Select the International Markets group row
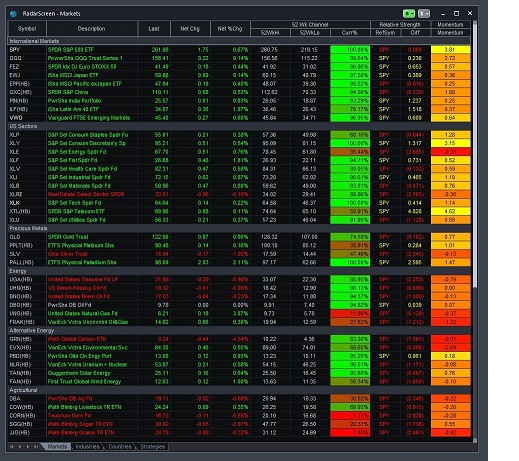Image resolution: width=519 pixels, height=461 pixels. coord(239,41)
